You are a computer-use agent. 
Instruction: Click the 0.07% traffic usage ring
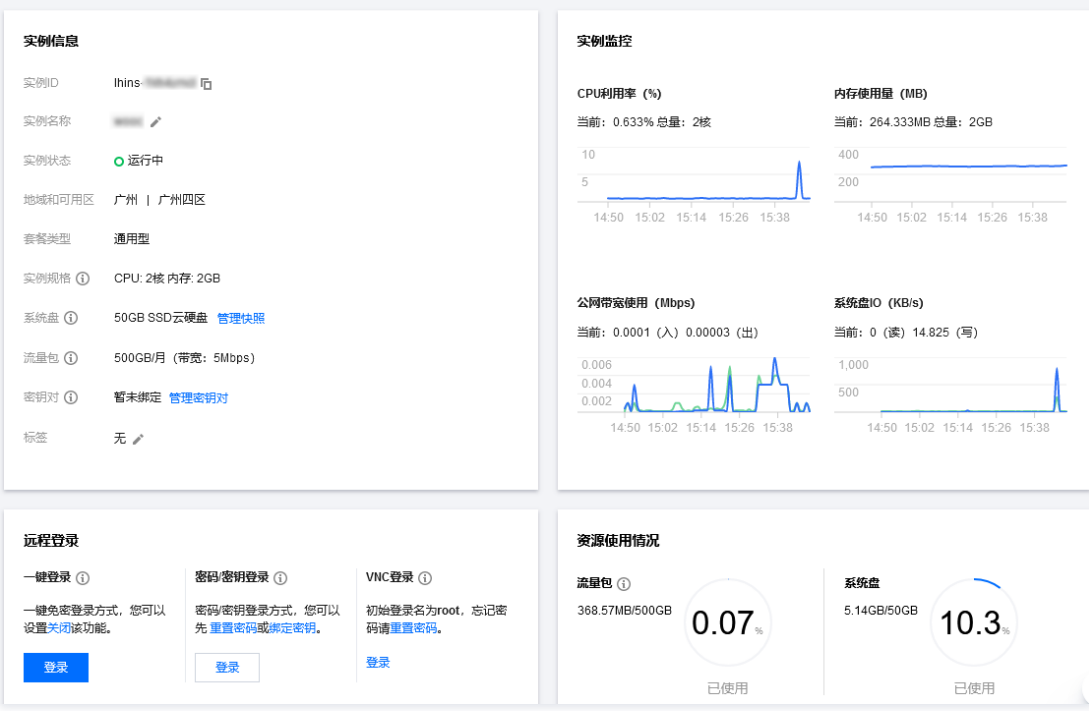(728, 622)
